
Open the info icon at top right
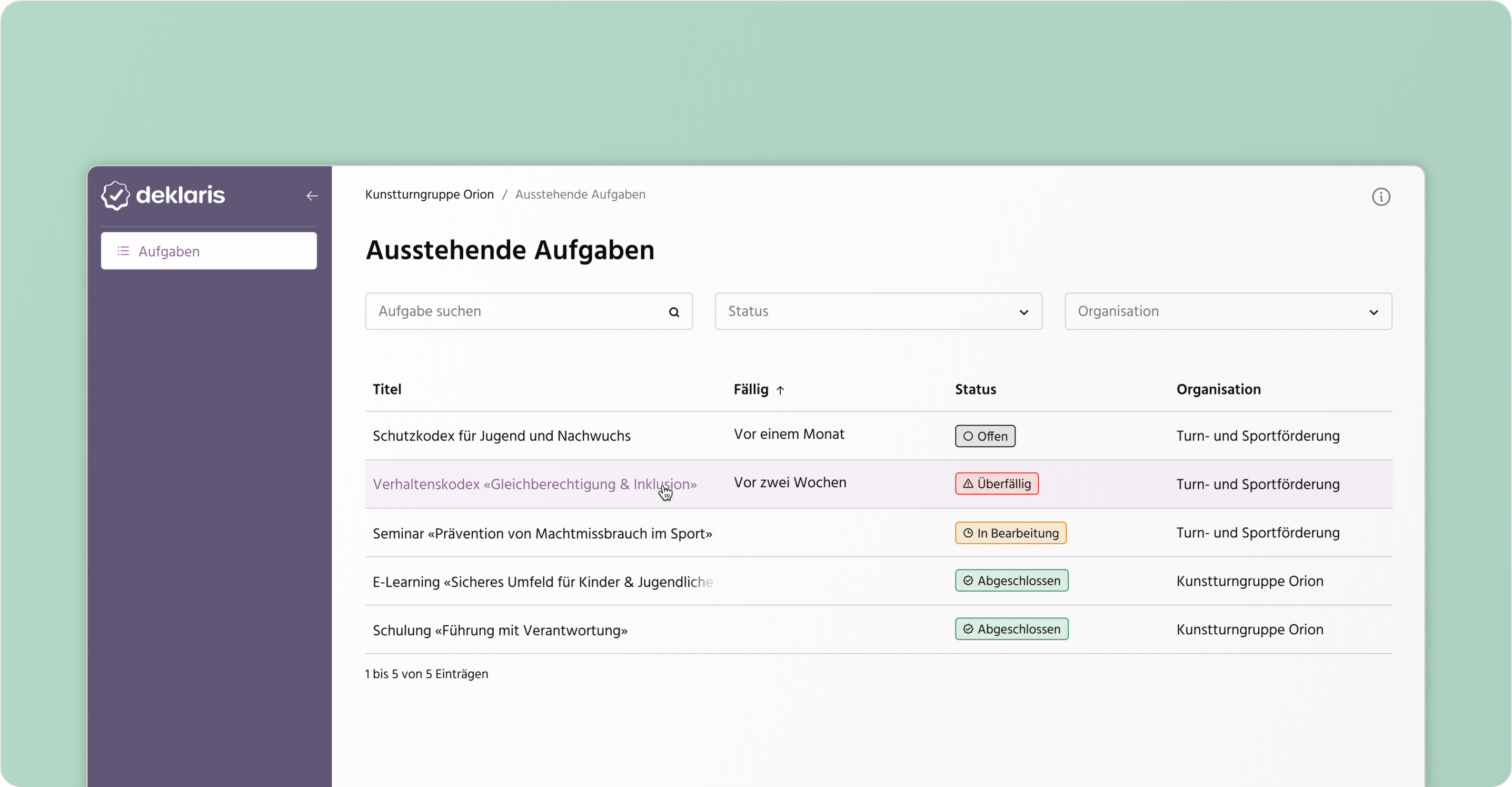(1381, 197)
